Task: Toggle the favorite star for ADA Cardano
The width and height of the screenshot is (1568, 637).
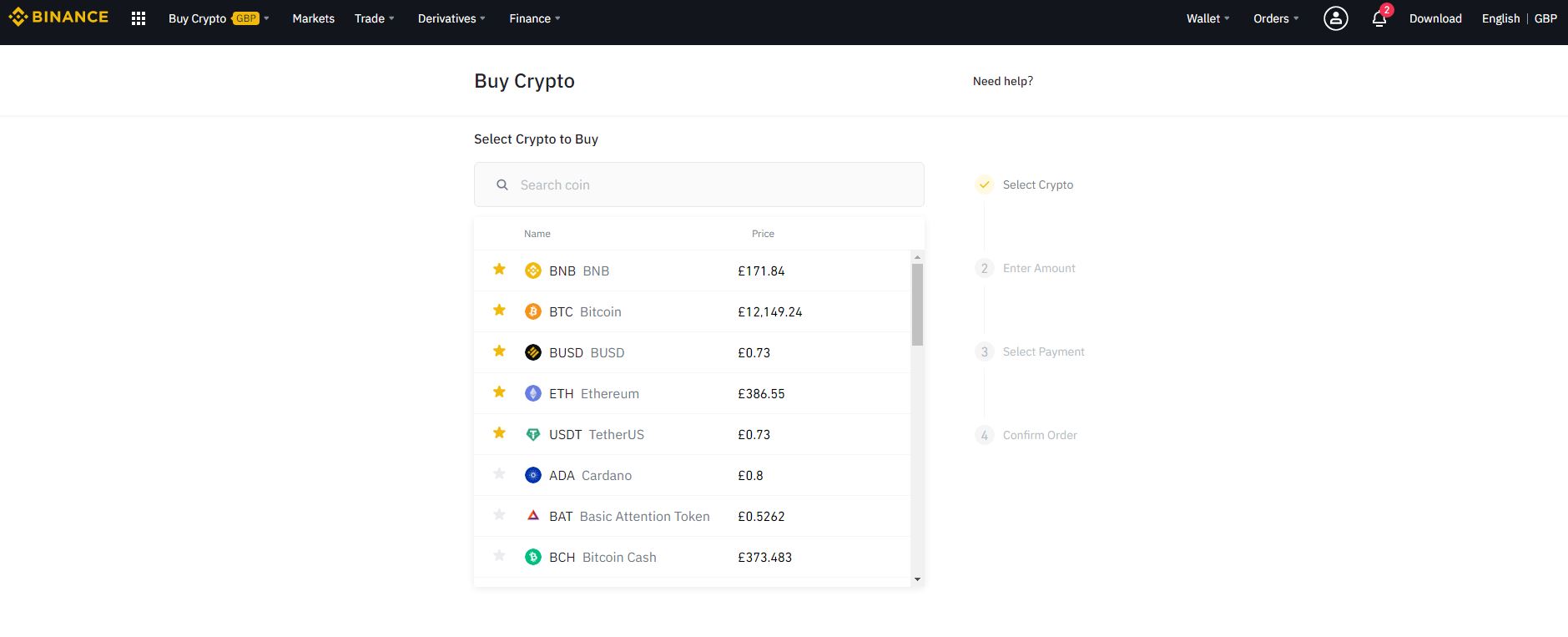Action: point(499,473)
